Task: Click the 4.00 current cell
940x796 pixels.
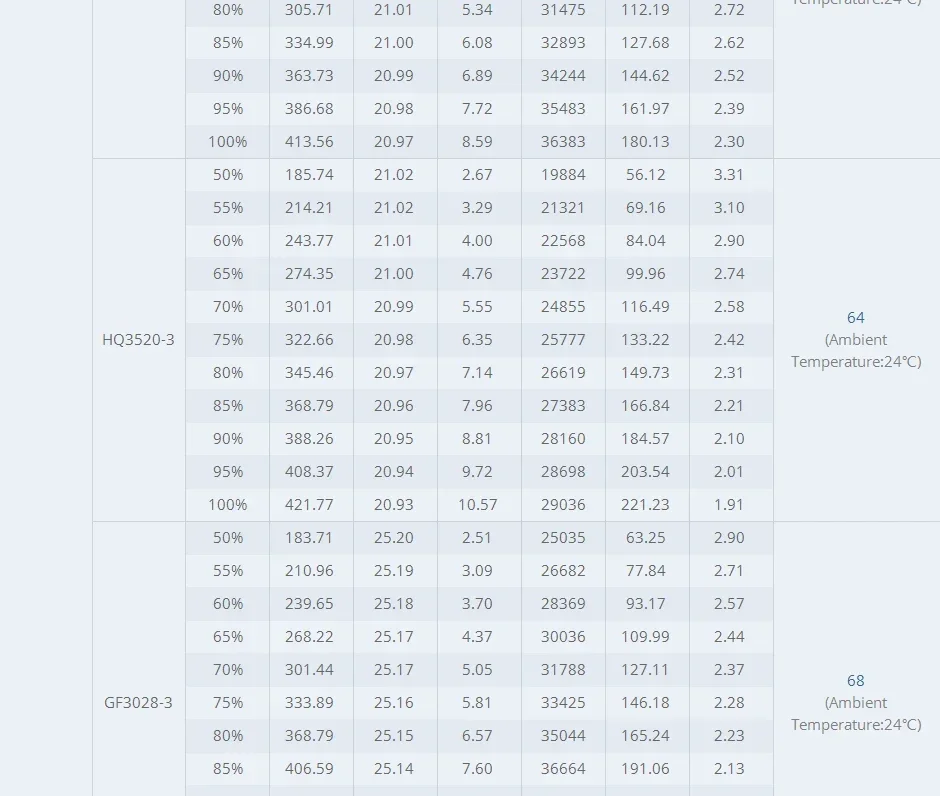Action: pos(477,241)
